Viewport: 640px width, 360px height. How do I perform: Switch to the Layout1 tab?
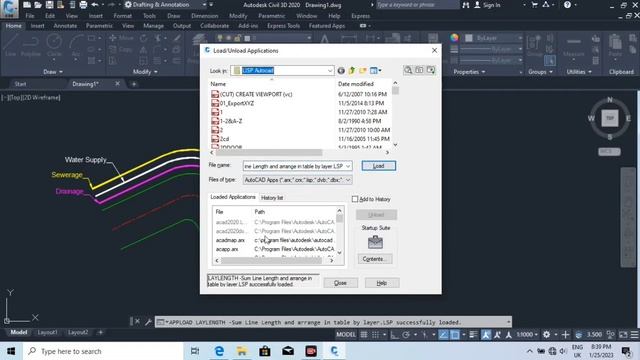47,332
